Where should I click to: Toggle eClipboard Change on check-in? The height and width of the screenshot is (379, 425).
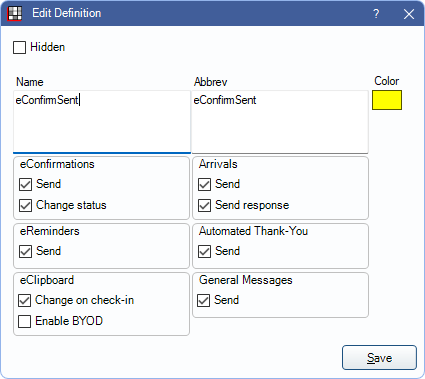24,300
